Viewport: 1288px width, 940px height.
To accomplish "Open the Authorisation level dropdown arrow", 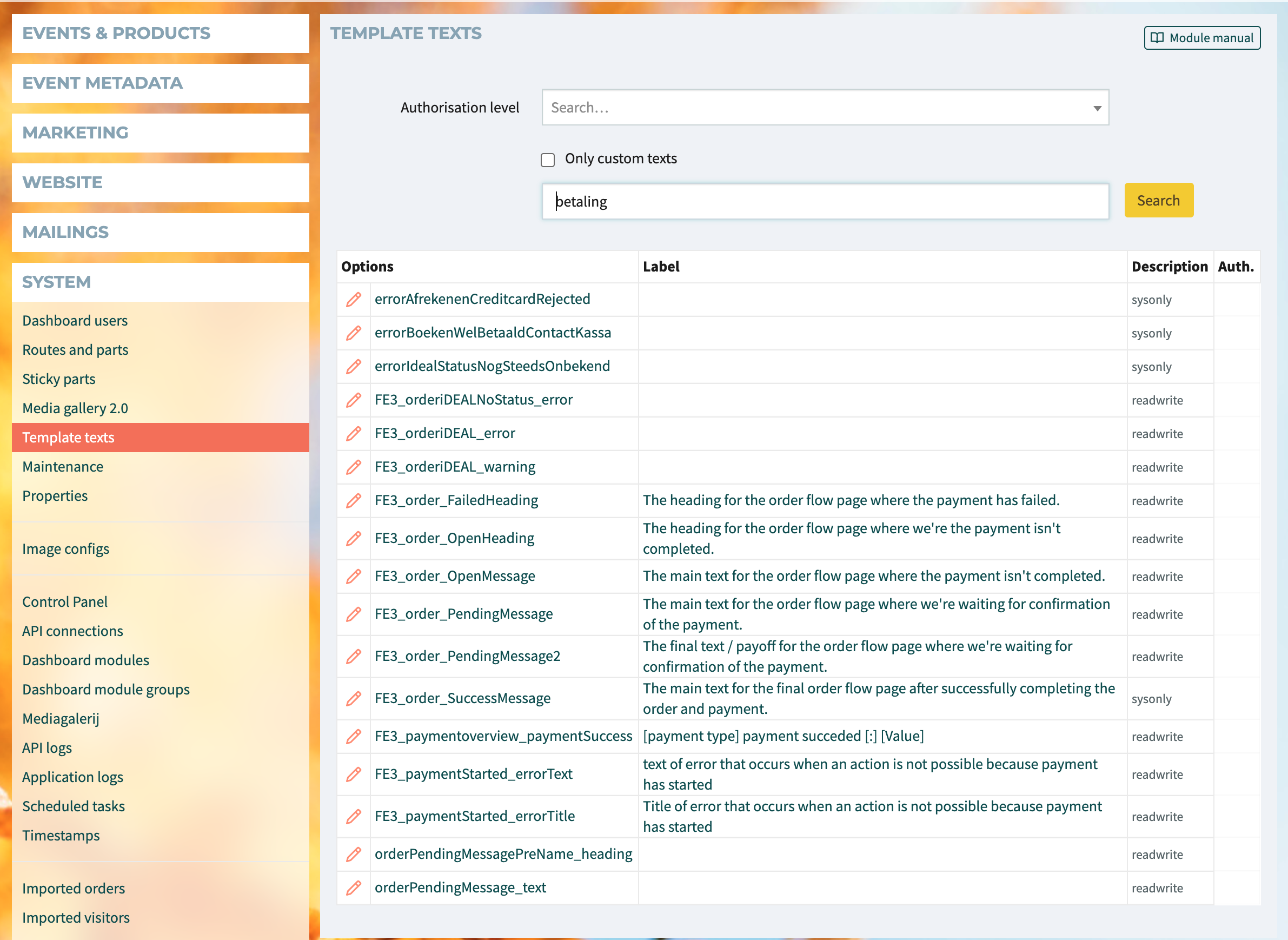I will point(1097,108).
